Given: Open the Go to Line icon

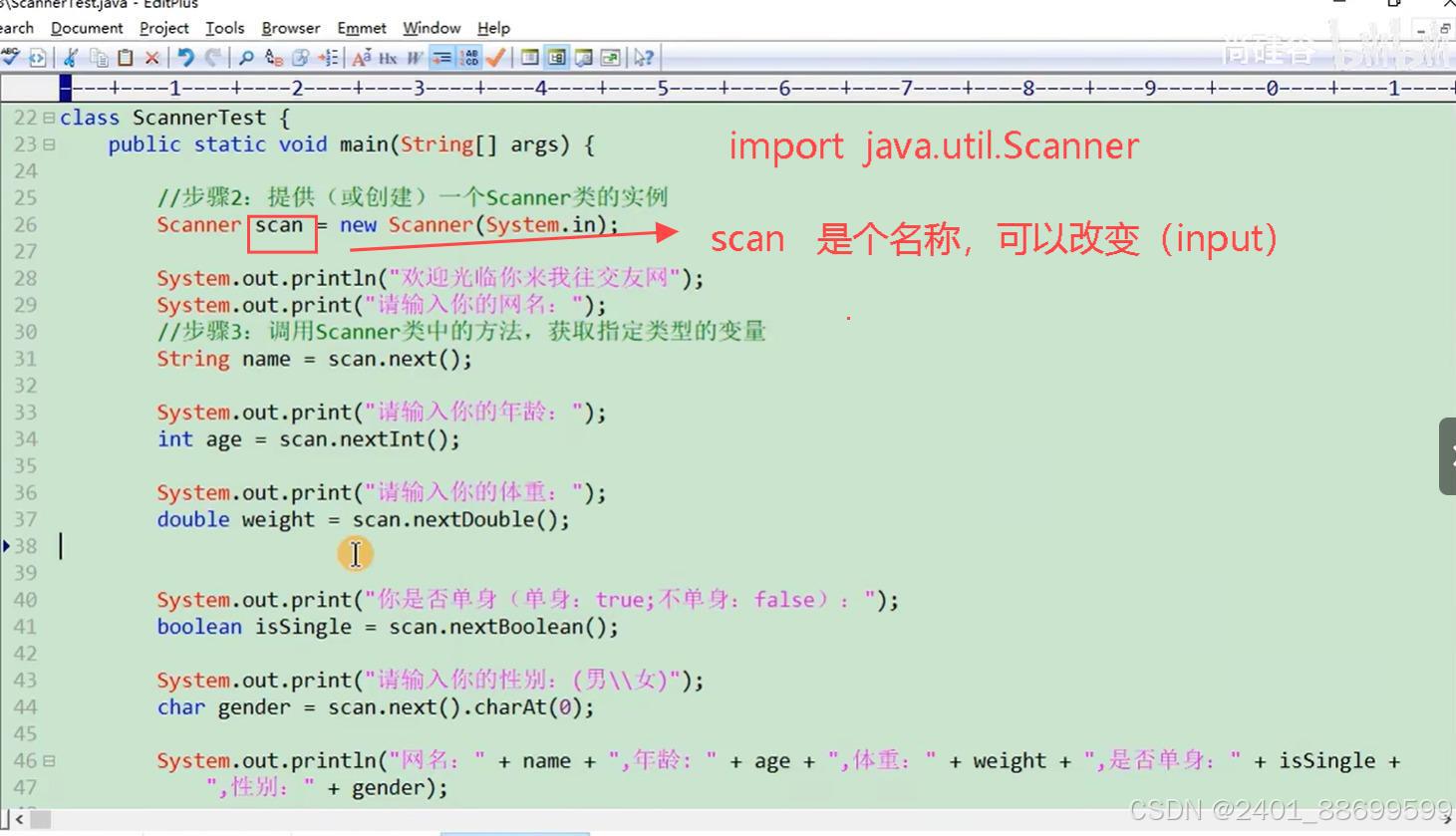Looking at the screenshot, I should pos(328,58).
